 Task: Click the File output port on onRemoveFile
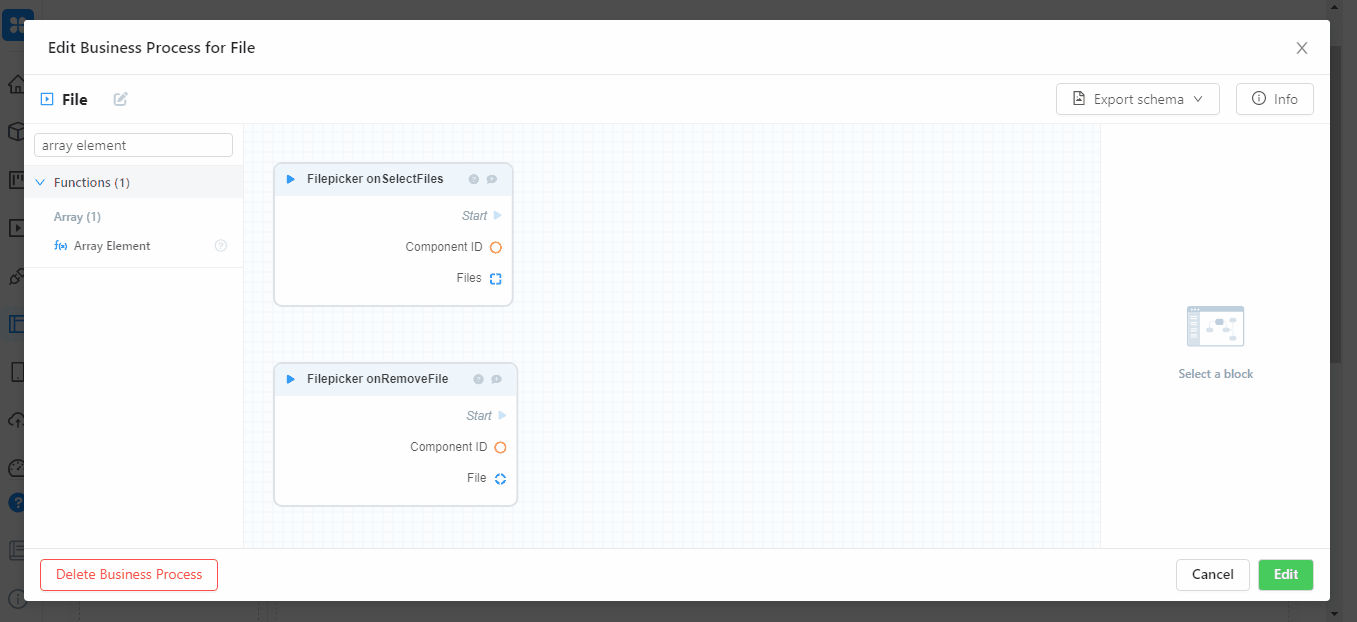coord(500,479)
